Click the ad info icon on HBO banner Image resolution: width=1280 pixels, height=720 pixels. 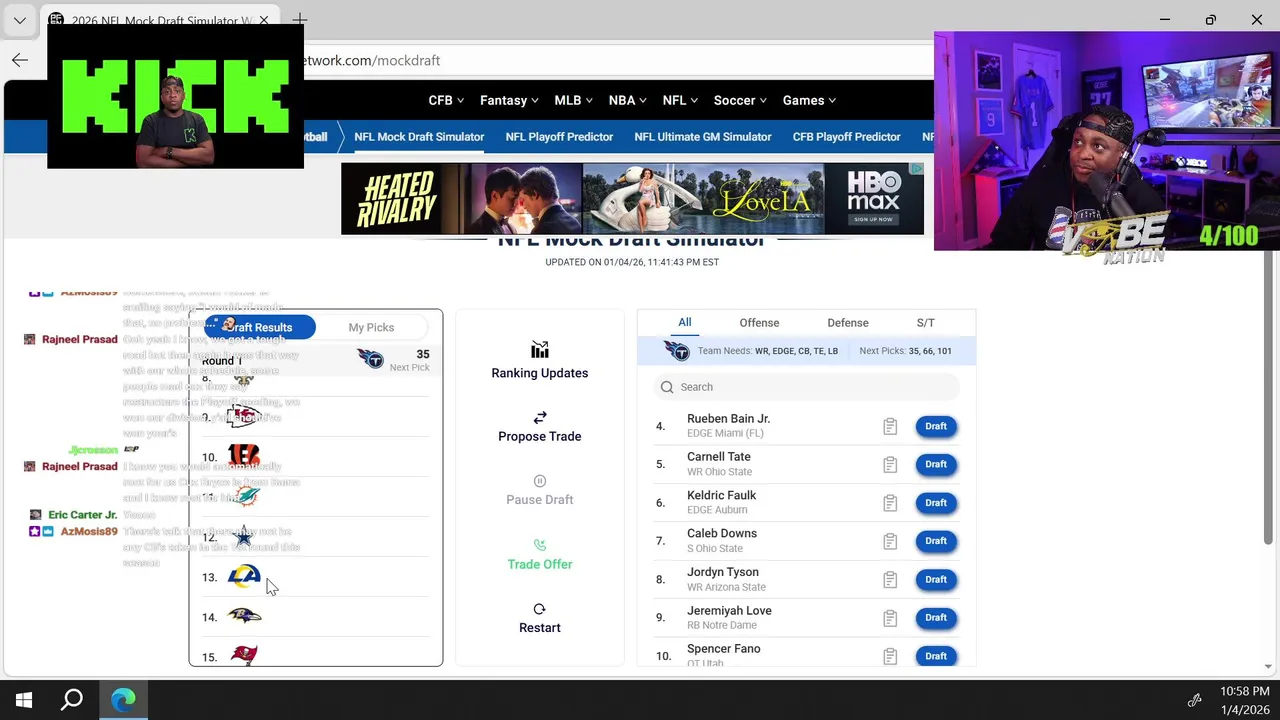[916, 170]
